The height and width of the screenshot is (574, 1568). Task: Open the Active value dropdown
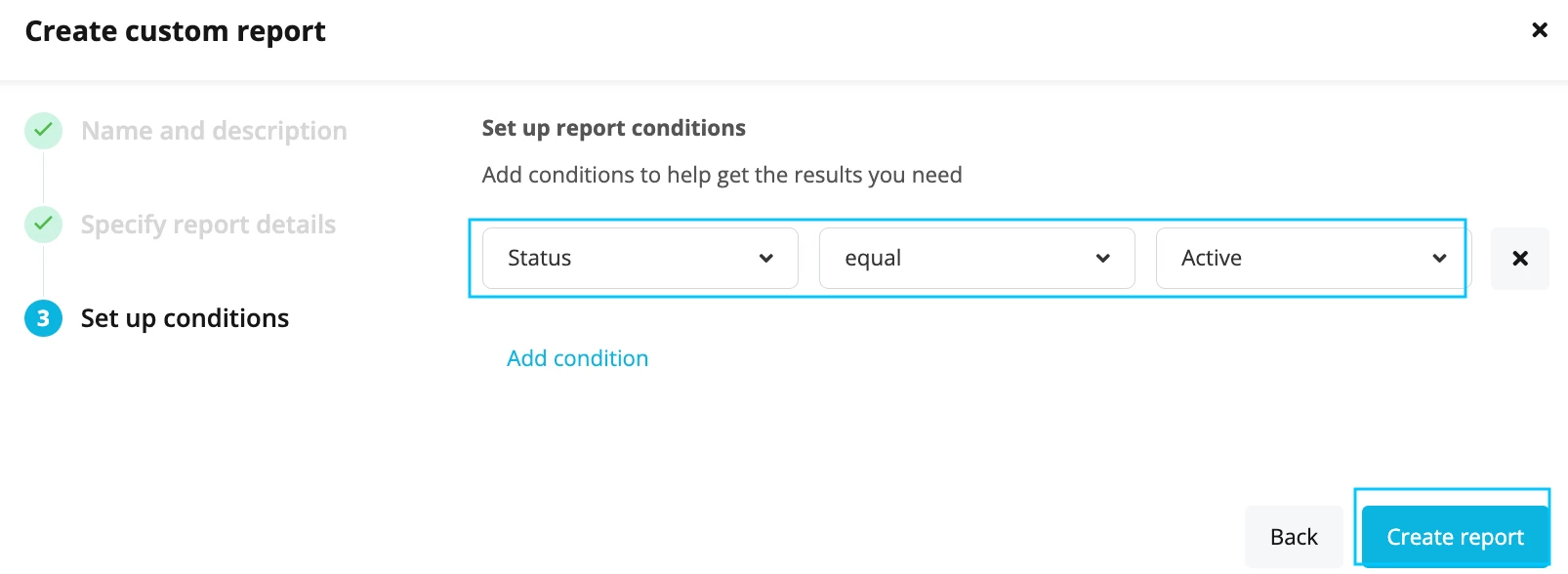coord(1313,258)
